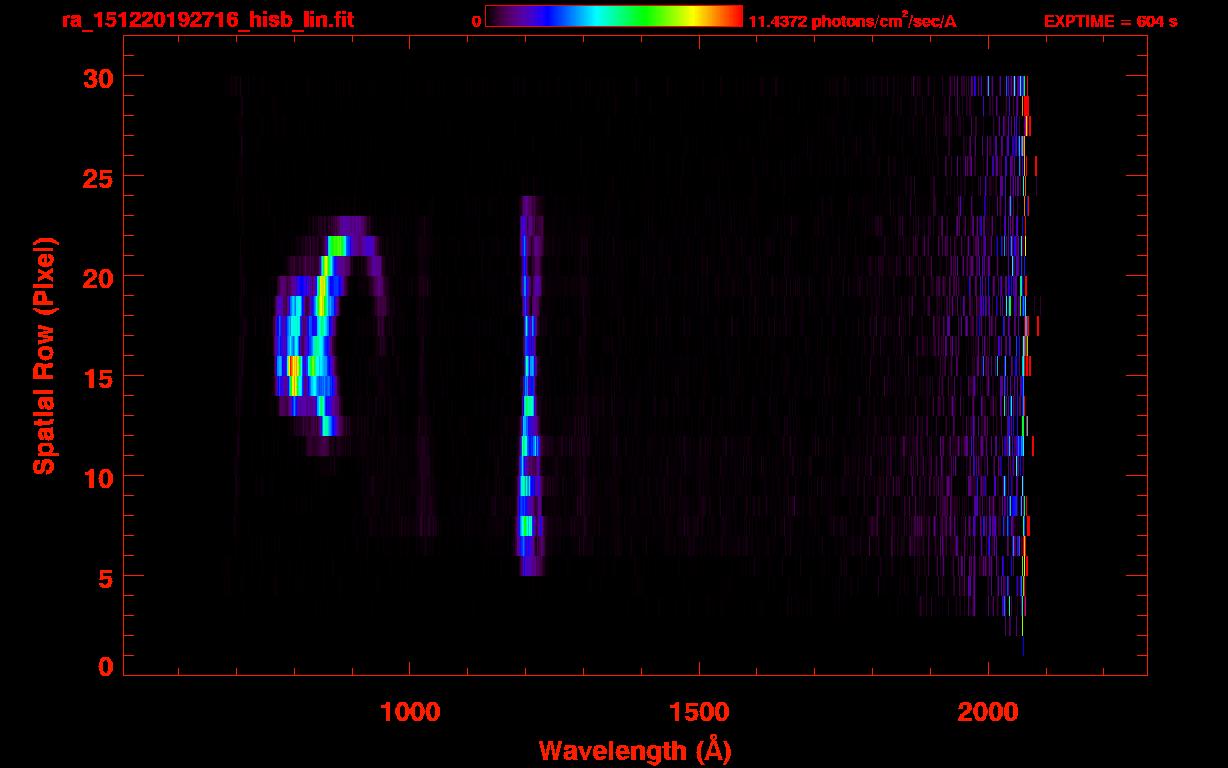The height and width of the screenshot is (768, 1228).
Task: Click the 20 spatial row tick label
Action: (99, 277)
